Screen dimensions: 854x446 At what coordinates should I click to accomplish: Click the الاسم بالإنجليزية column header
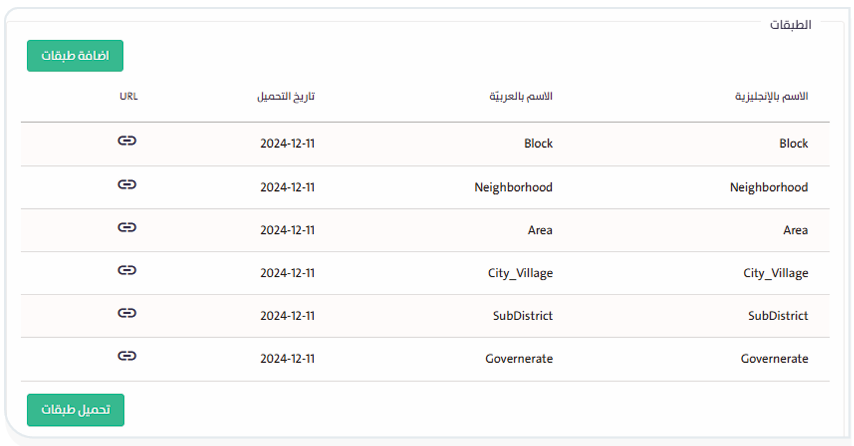click(x=770, y=97)
